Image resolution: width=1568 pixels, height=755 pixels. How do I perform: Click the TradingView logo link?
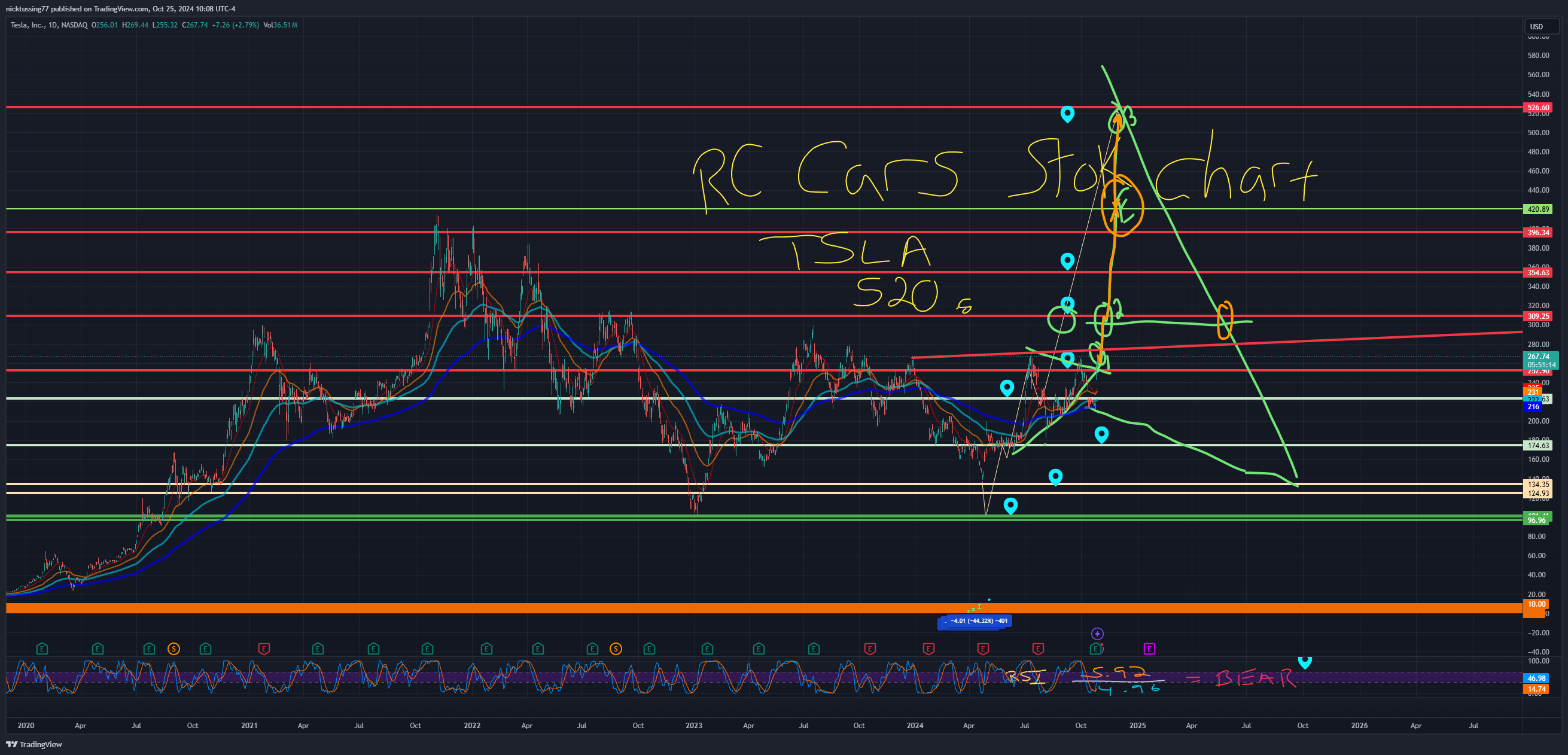(34, 744)
